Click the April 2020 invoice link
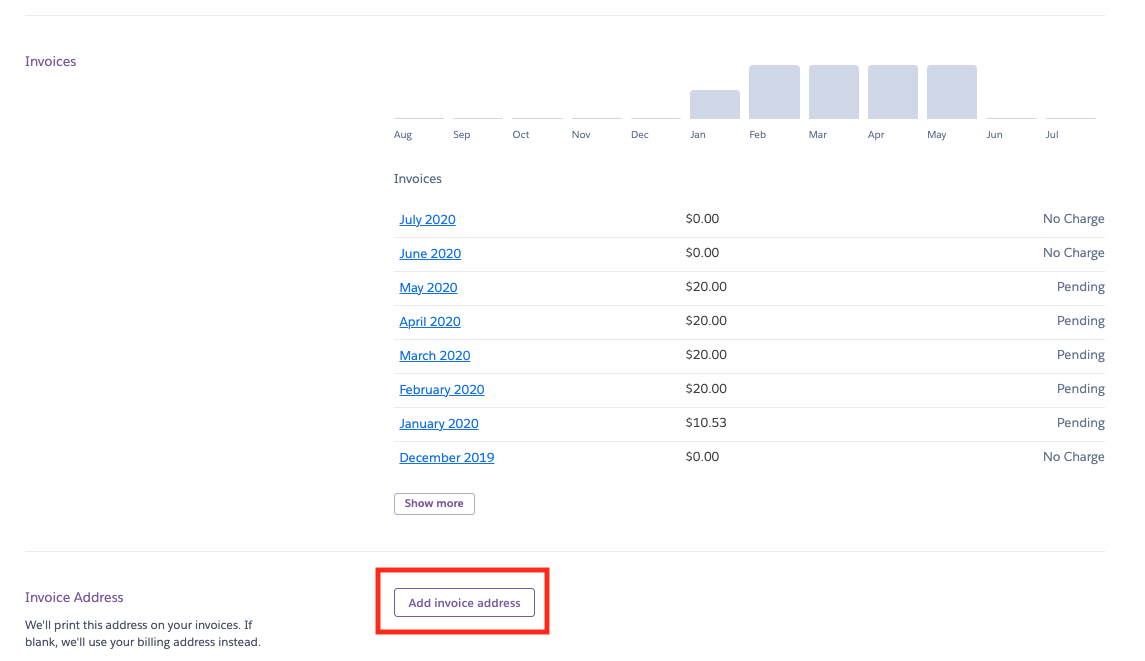 coord(430,322)
